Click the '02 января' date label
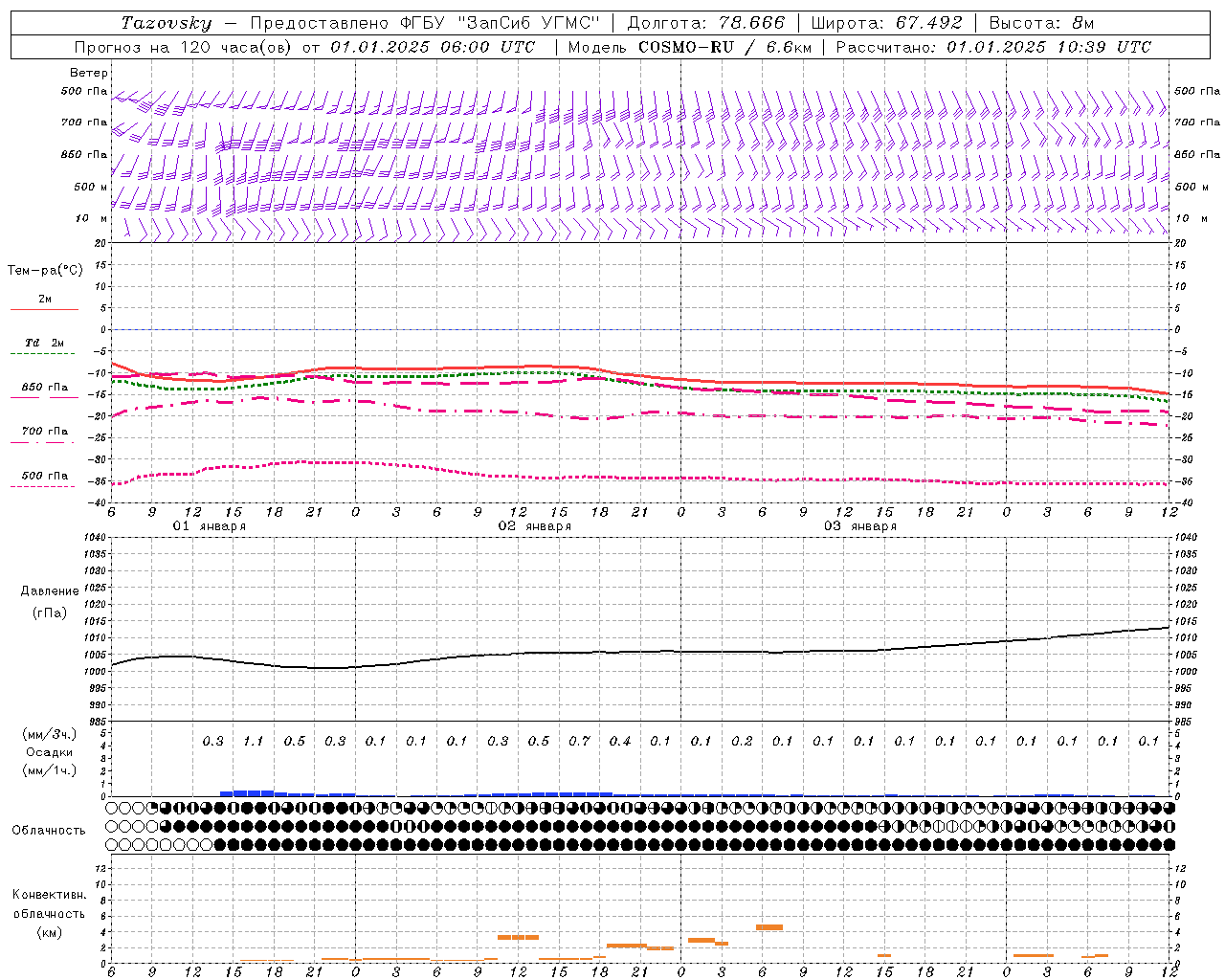The height and width of the screenshot is (980, 1225). coord(535,526)
